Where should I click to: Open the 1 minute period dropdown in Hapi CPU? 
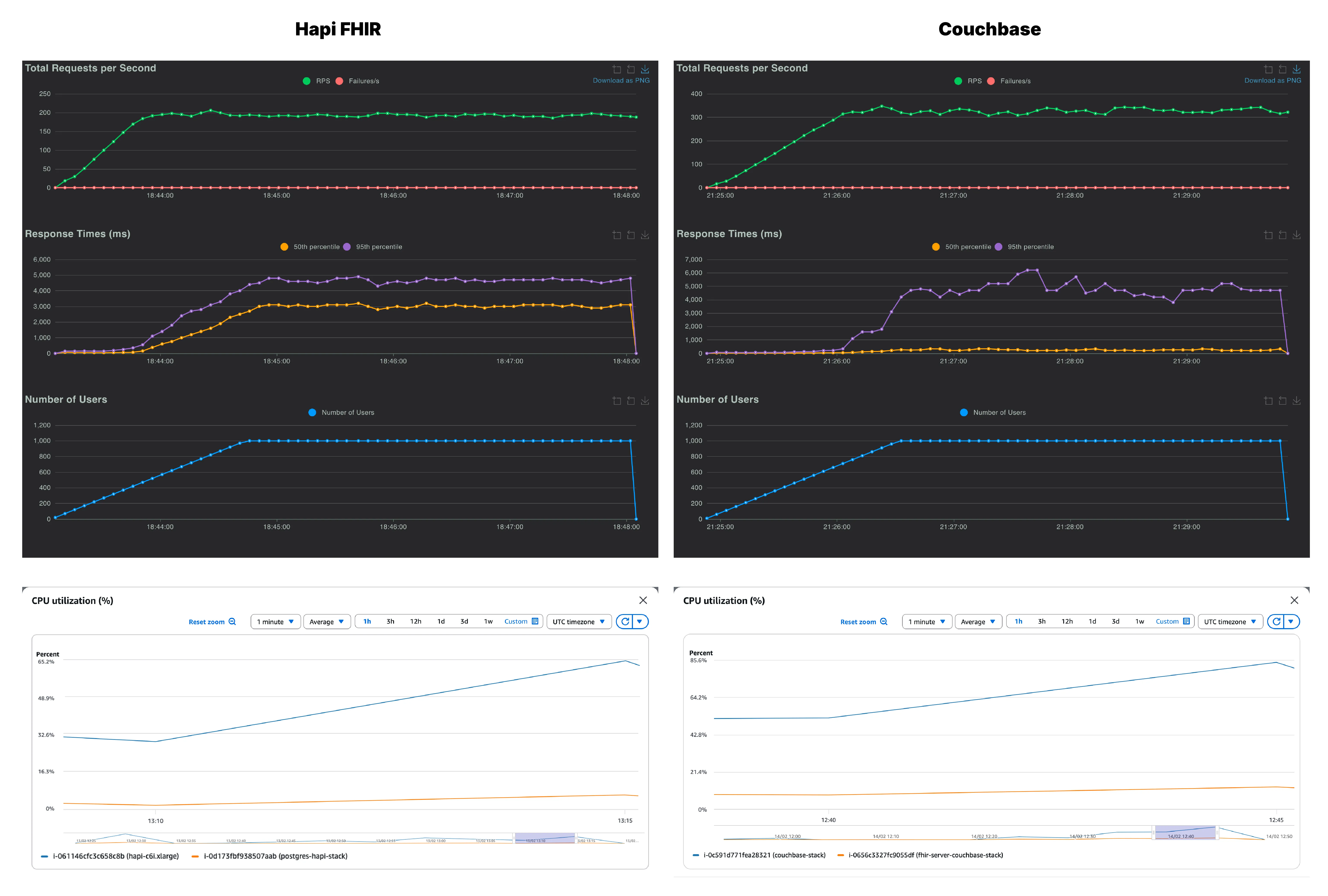pos(275,622)
